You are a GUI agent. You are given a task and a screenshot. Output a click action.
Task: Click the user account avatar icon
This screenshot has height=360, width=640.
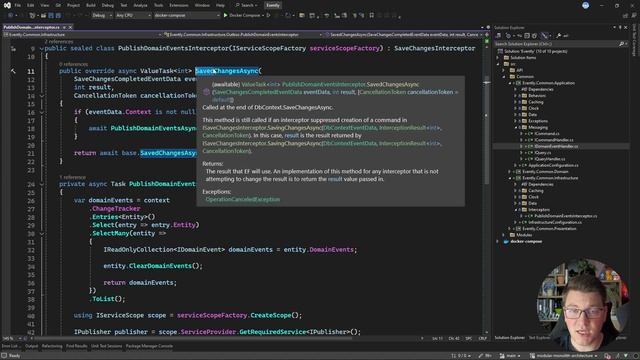(585, 5)
